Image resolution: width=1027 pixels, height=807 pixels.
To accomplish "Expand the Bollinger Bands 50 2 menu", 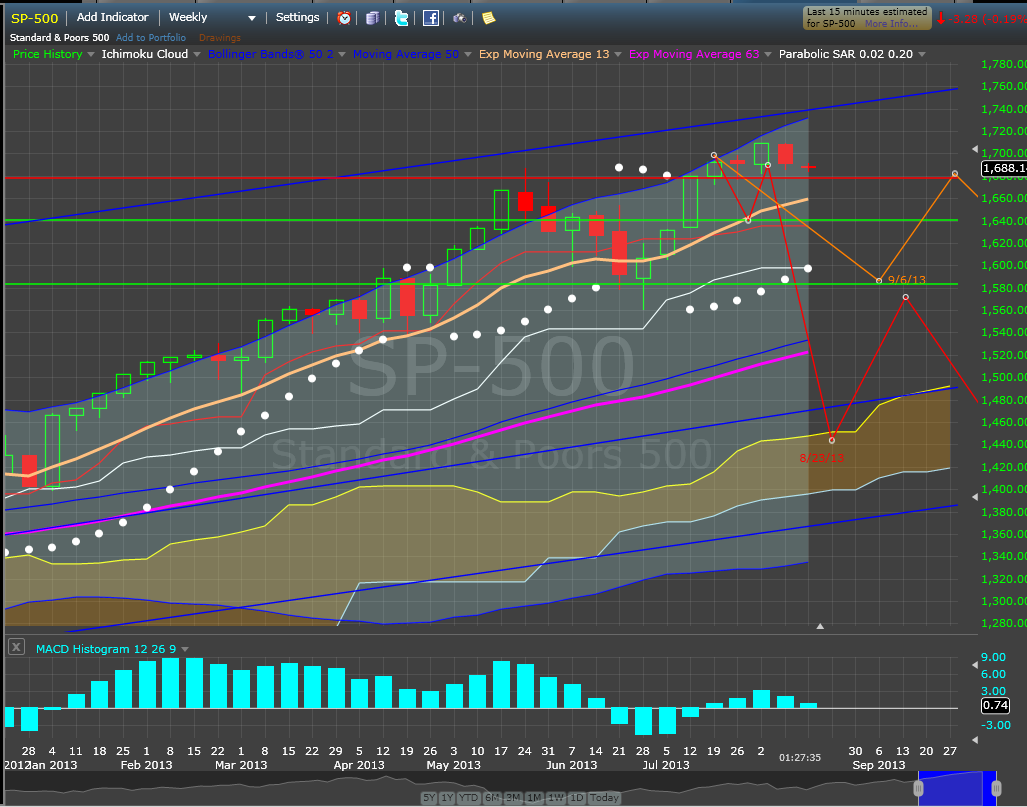I will (x=342, y=54).
